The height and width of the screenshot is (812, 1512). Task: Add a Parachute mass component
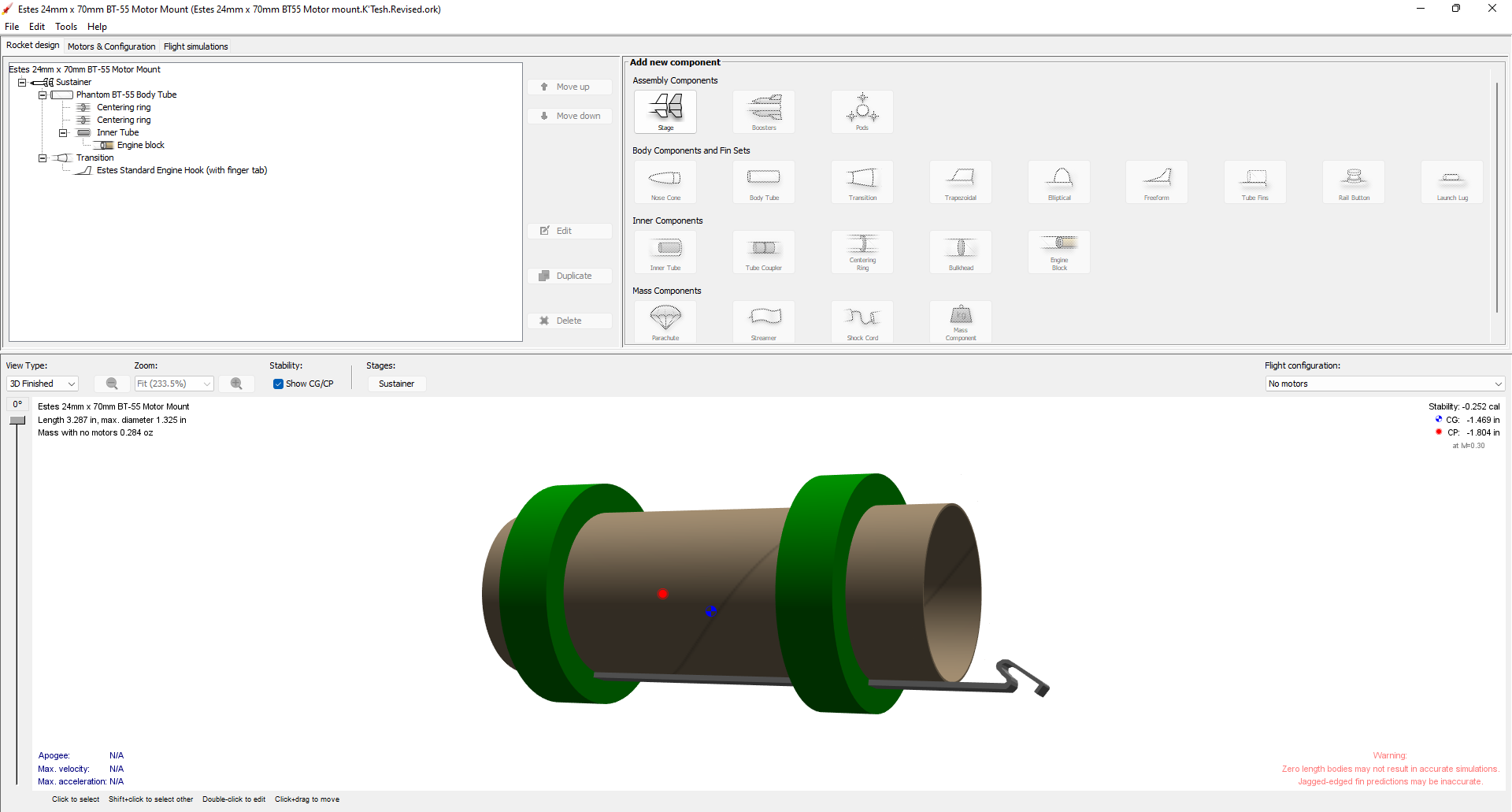tap(665, 321)
